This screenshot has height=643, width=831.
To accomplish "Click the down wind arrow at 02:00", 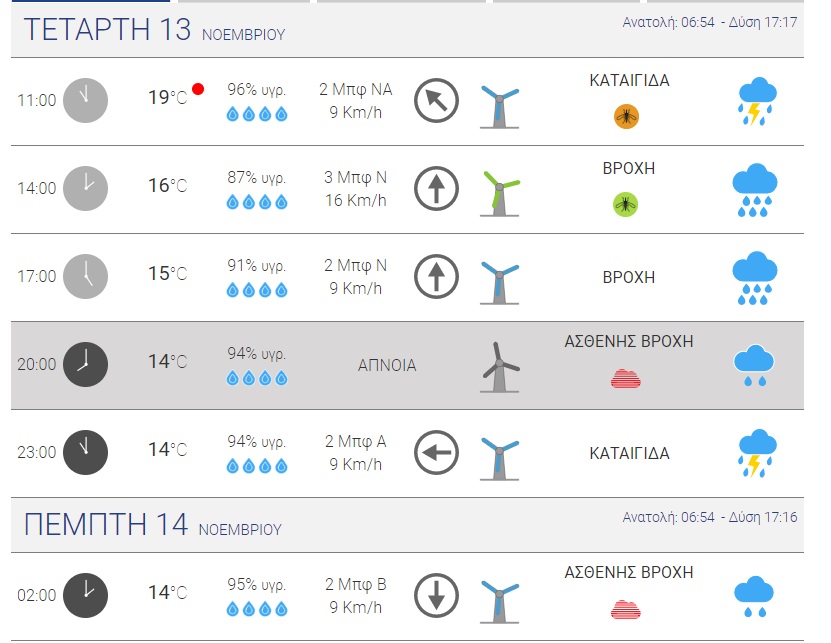I will click(x=436, y=594).
